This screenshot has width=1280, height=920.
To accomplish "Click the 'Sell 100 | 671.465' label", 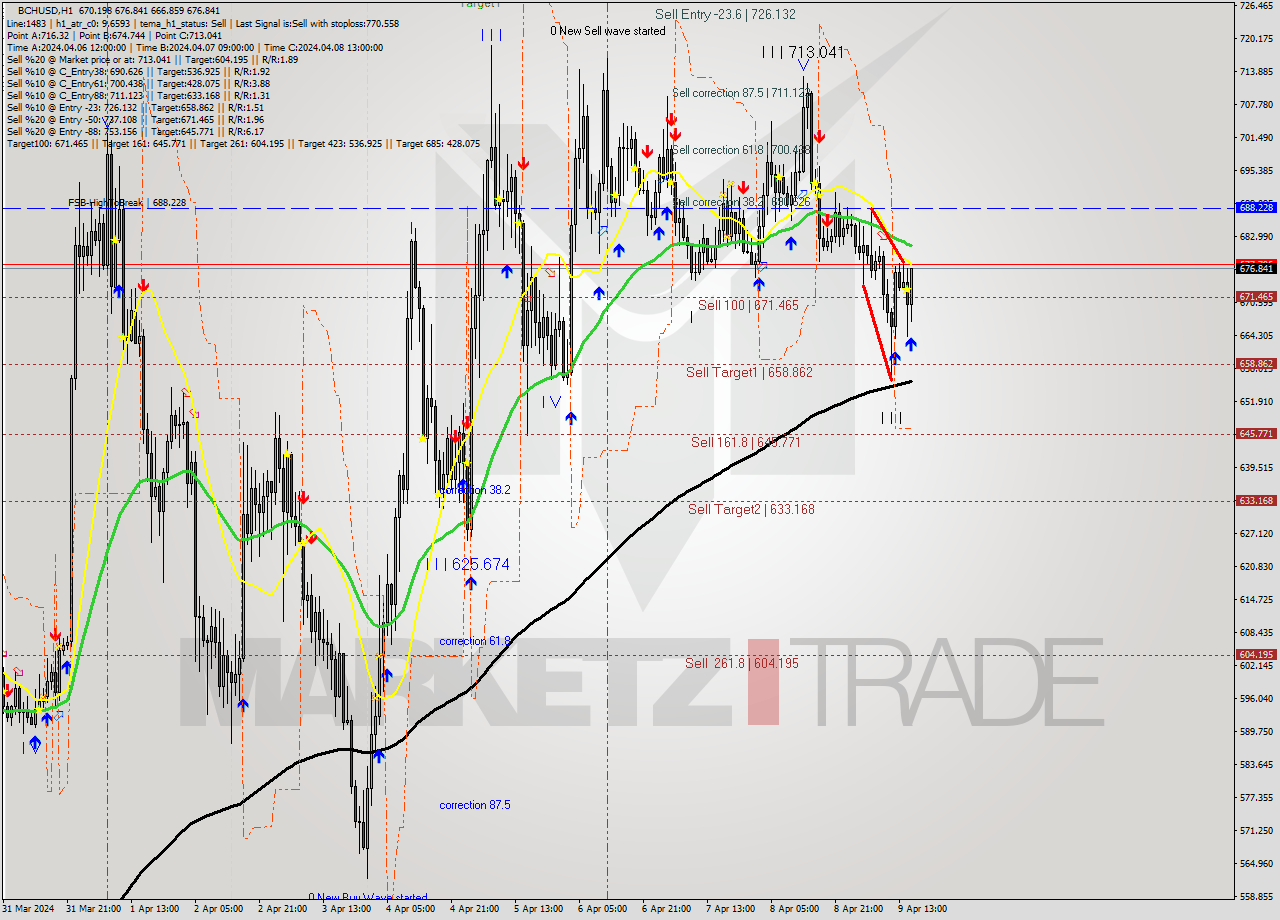I will [748, 305].
